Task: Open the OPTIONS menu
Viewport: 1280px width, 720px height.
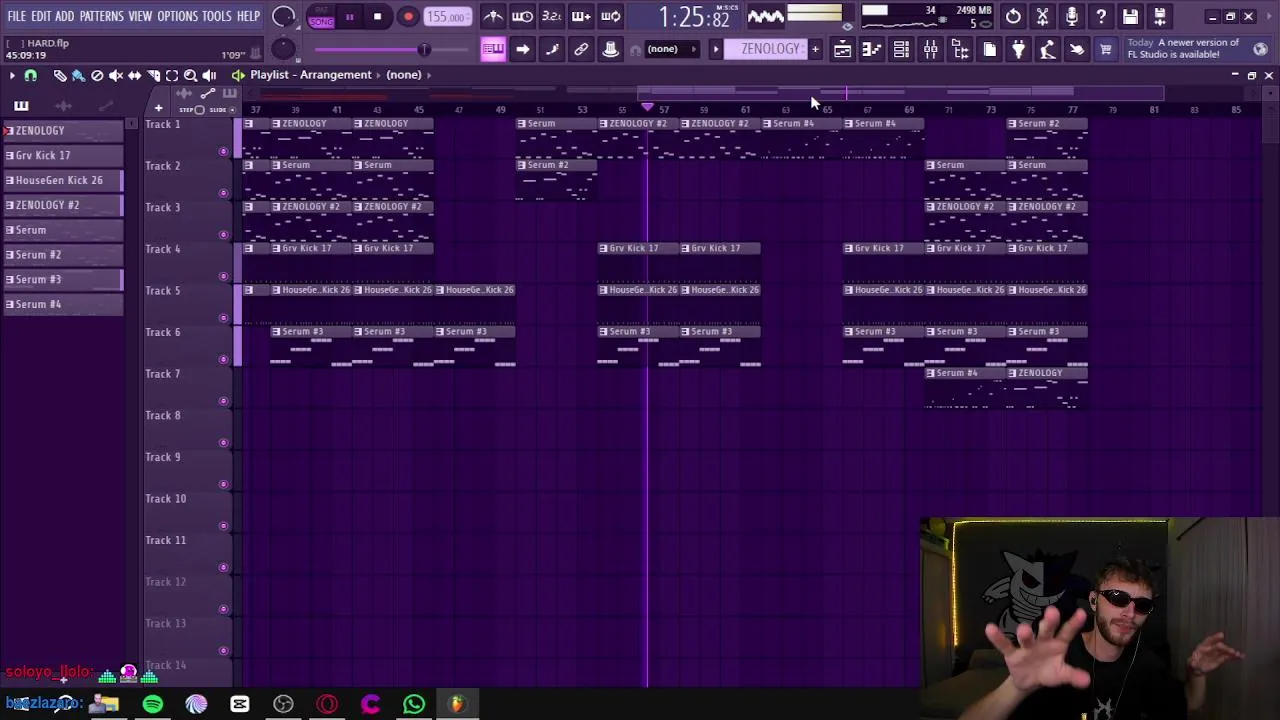Action: point(178,17)
